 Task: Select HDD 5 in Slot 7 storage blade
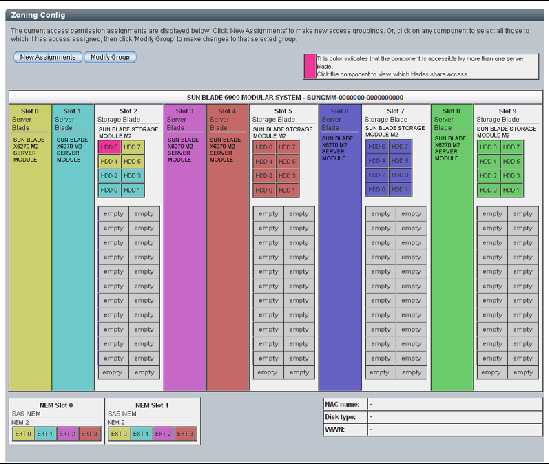pyautogui.click(x=400, y=161)
